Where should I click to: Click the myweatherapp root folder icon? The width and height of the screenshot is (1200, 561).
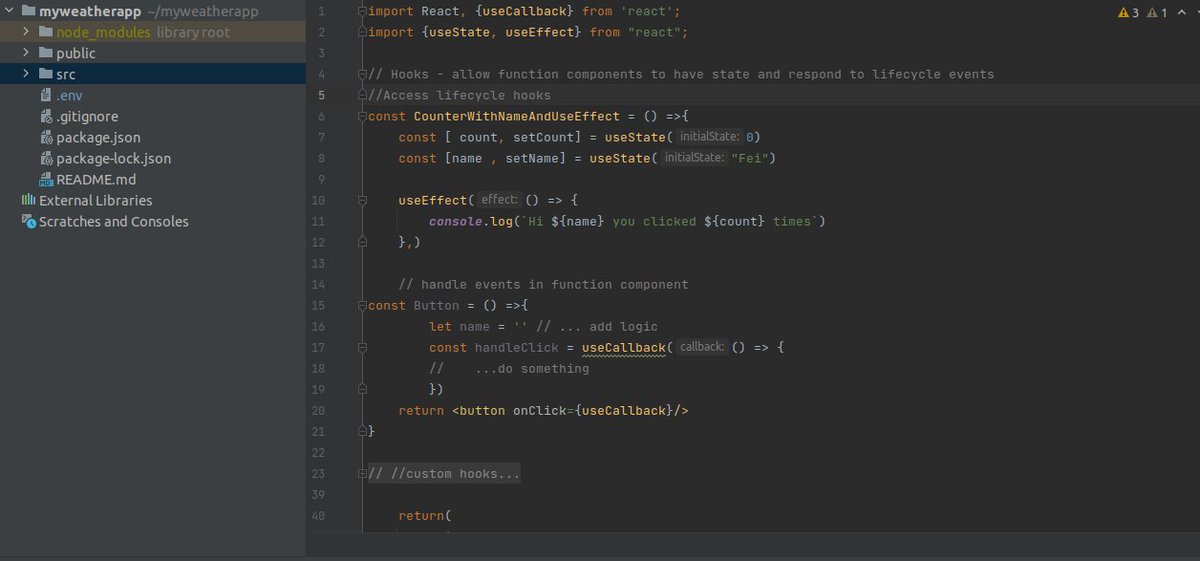tap(28, 11)
